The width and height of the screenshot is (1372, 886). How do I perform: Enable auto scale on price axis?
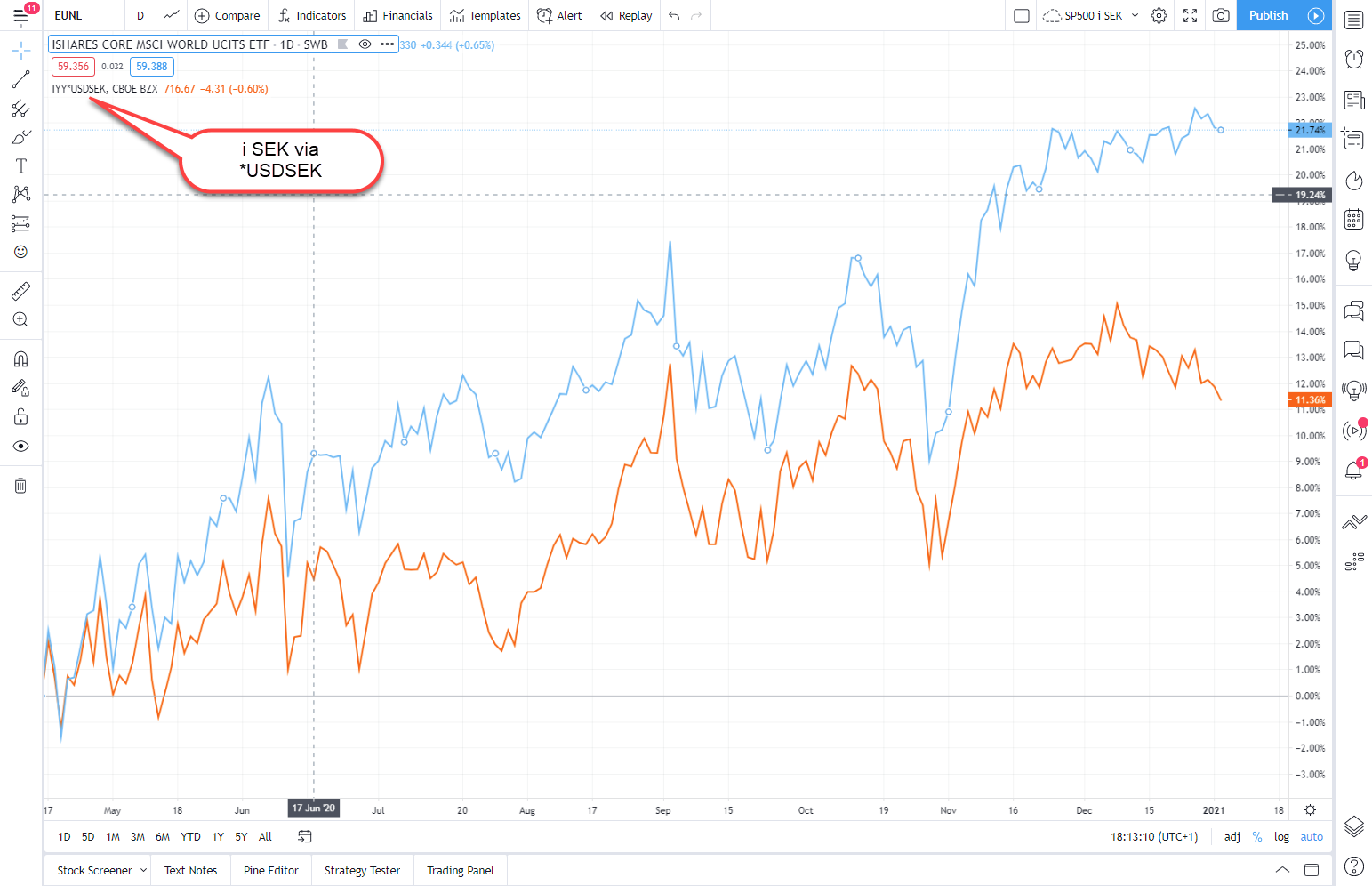click(1312, 836)
